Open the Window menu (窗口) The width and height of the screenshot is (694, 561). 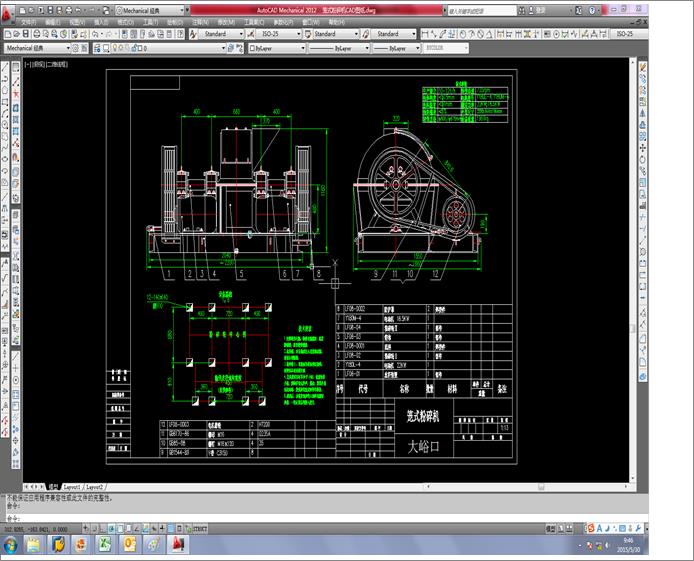point(311,22)
